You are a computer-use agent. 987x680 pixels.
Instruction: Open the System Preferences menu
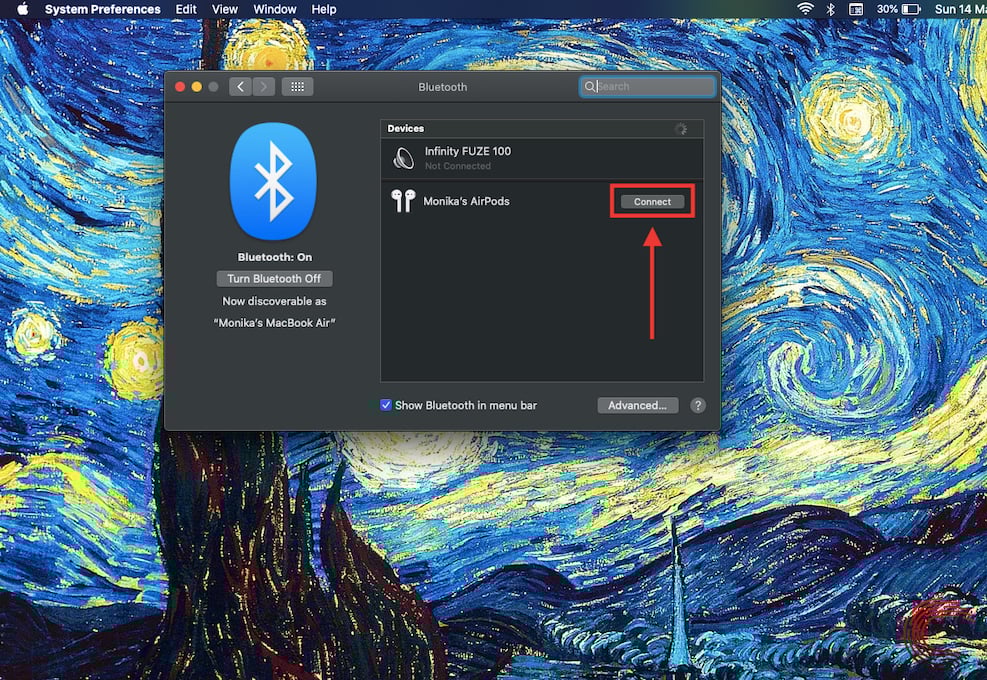pos(103,9)
